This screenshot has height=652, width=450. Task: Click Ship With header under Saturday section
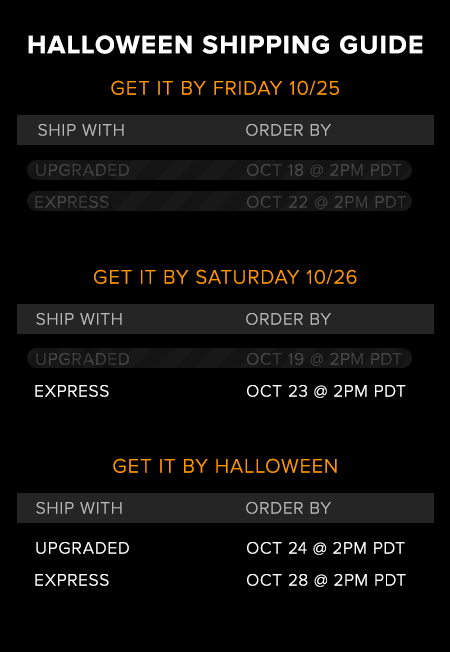click(79, 319)
